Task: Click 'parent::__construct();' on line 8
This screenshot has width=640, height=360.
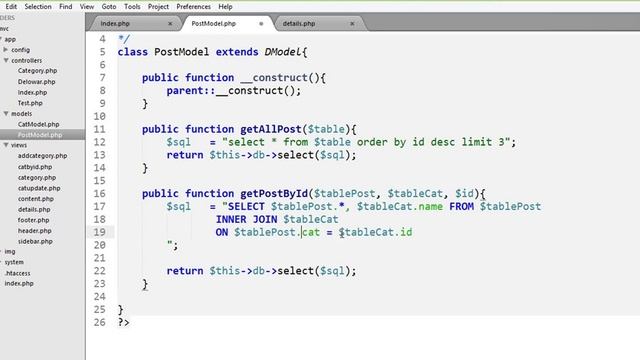Action: 233,91
